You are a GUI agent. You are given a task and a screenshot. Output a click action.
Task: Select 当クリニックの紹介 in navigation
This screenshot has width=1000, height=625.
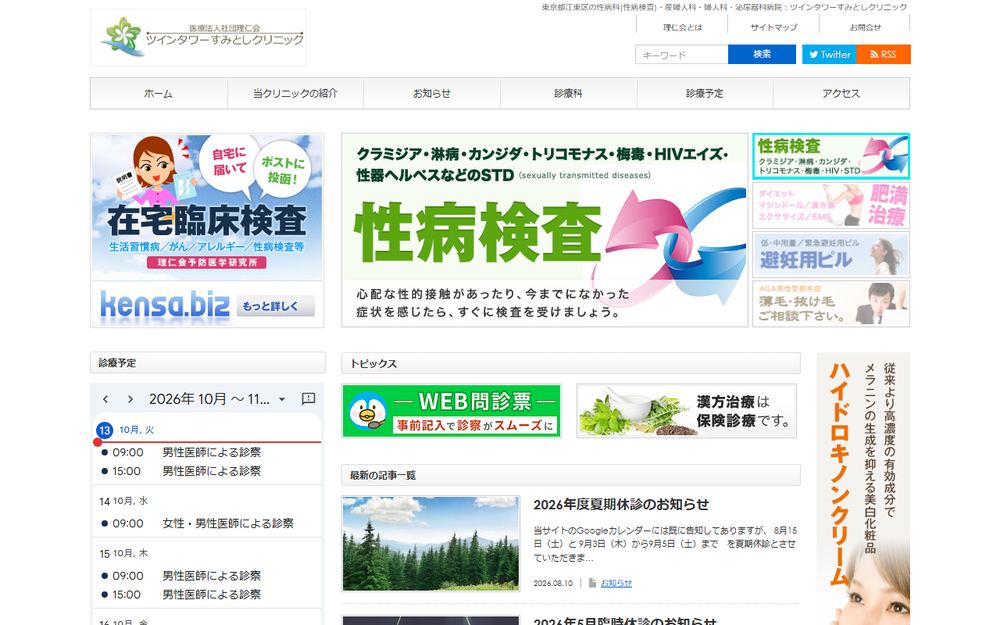[295, 93]
